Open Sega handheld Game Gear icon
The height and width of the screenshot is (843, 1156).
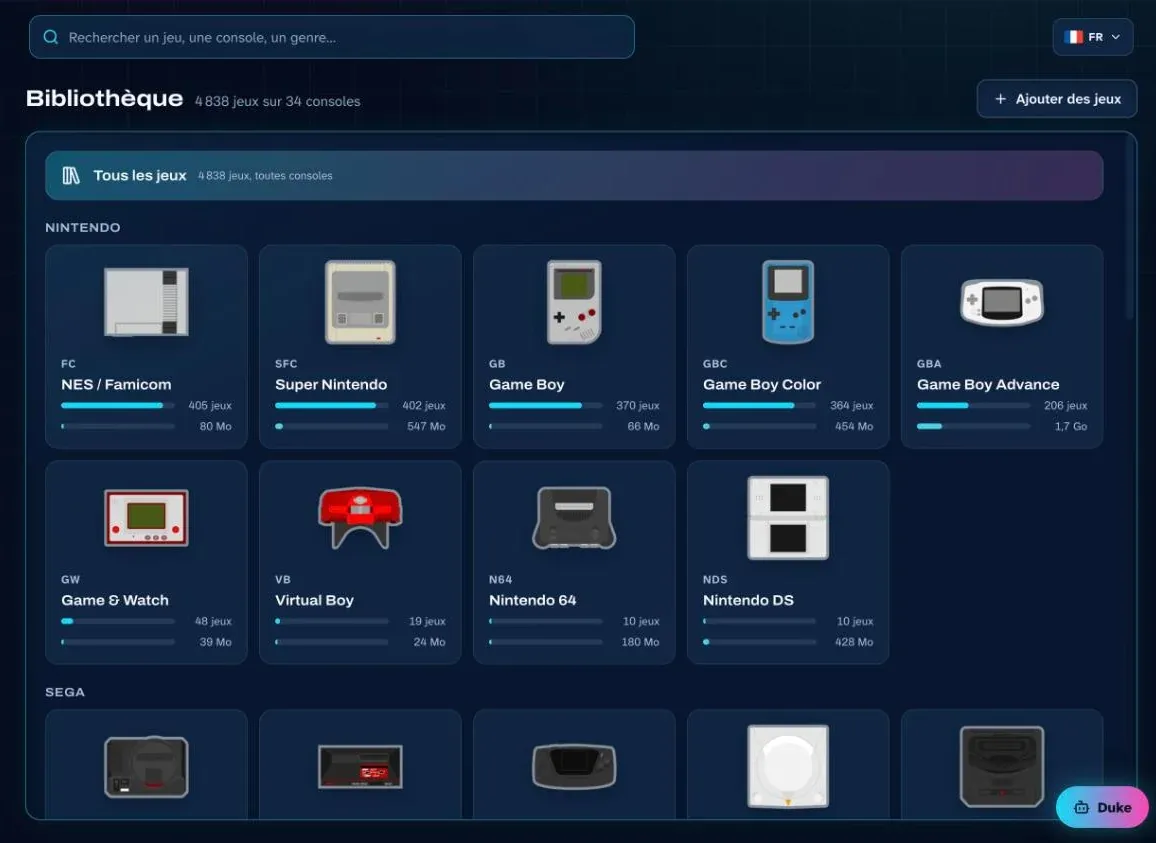[x=574, y=767]
